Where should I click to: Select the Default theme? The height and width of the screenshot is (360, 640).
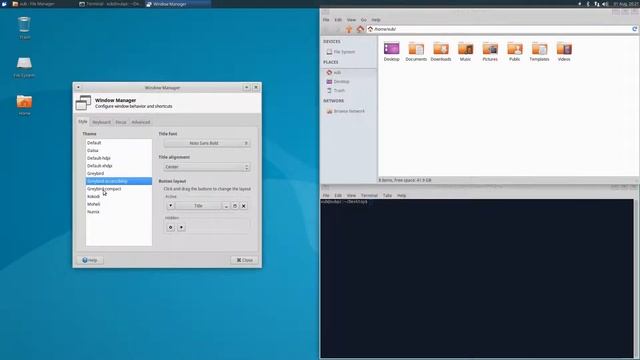tap(119, 143)
